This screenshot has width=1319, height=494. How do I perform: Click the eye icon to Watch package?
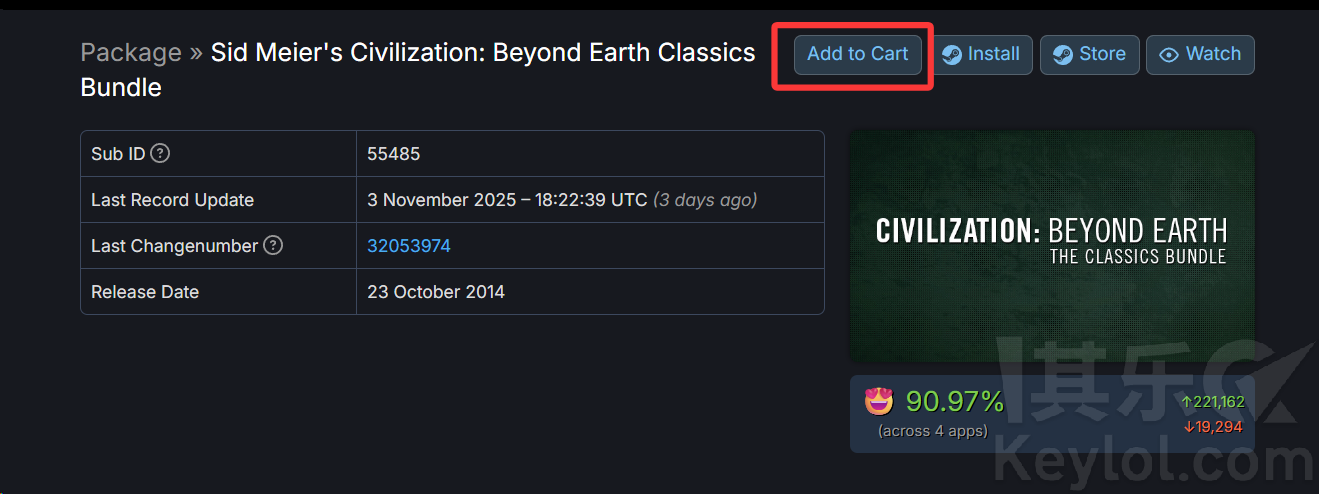coord(1168,55)
